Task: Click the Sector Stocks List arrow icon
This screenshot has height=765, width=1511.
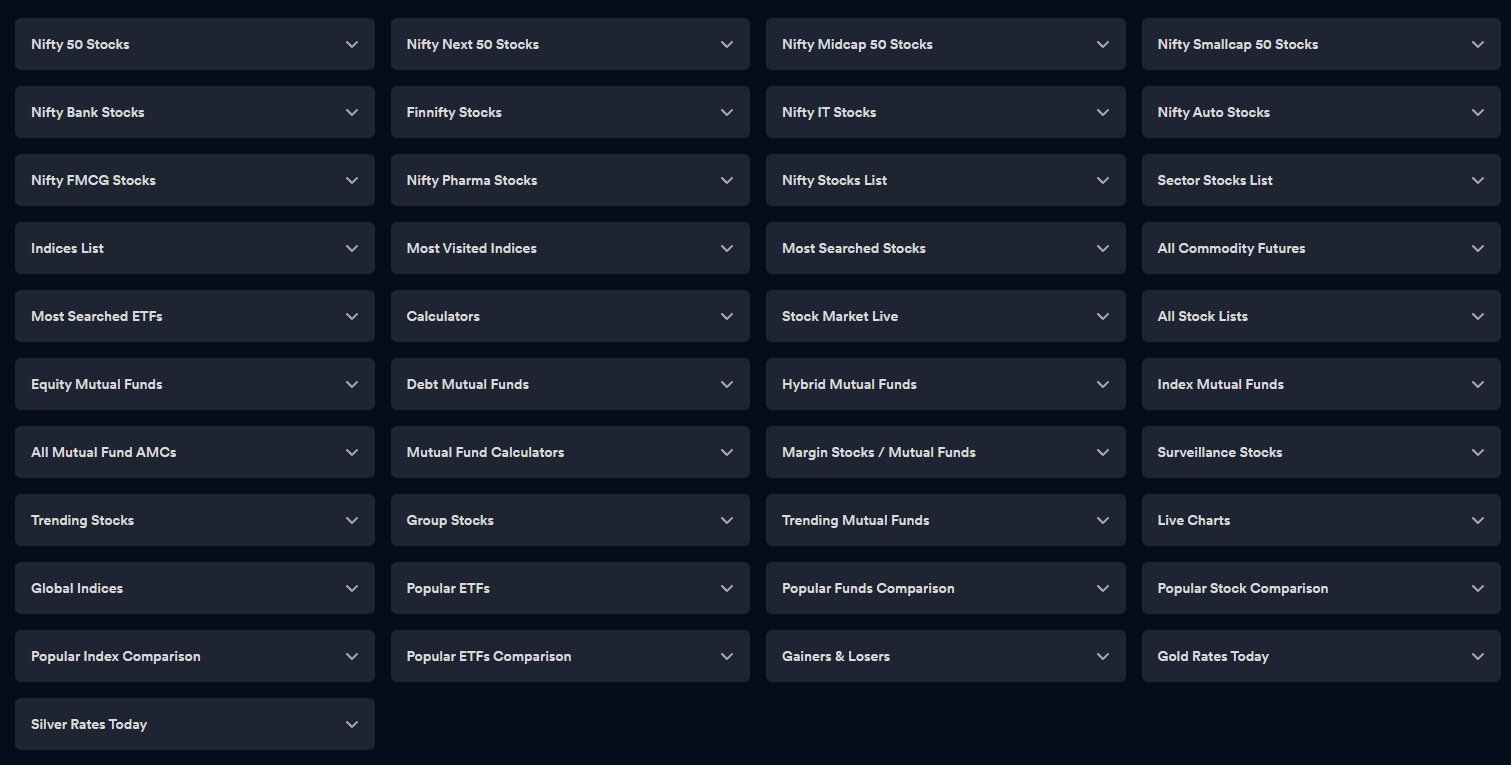Action: (x=1478, y=180)
